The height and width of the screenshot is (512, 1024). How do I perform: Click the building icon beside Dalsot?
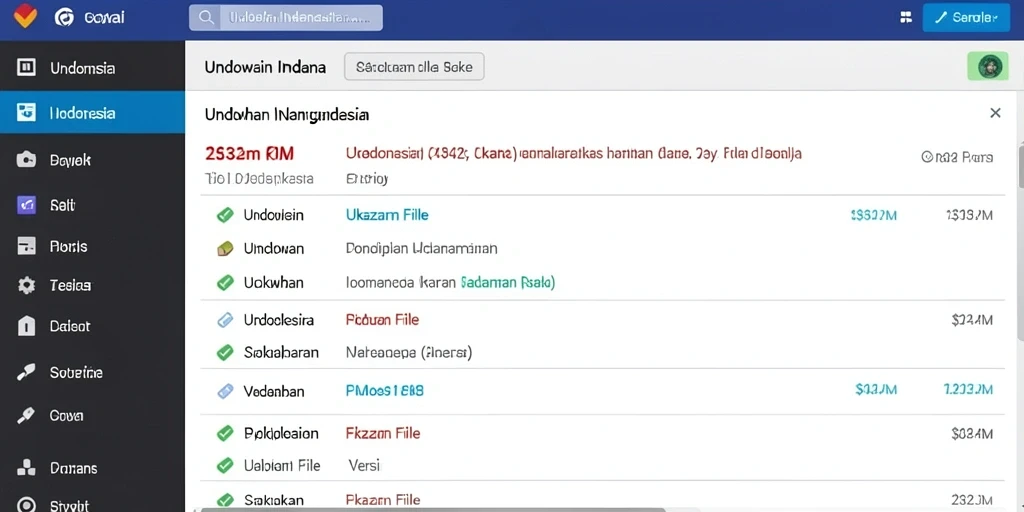(x=26, y=326)
